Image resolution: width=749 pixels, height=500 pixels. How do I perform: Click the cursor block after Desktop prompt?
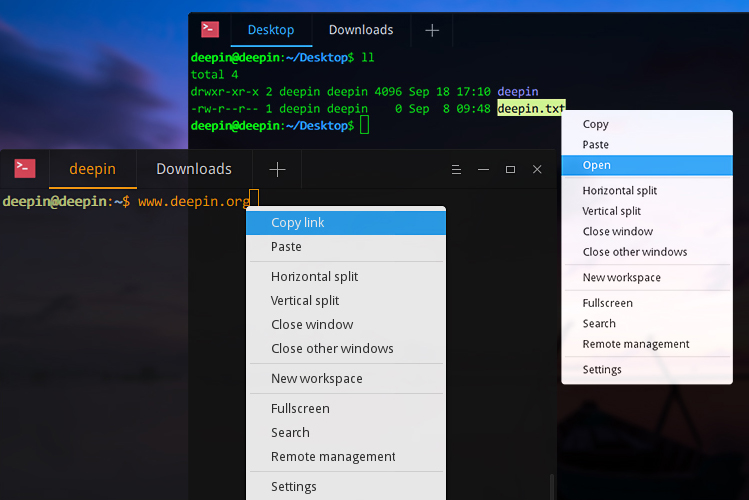364,125
